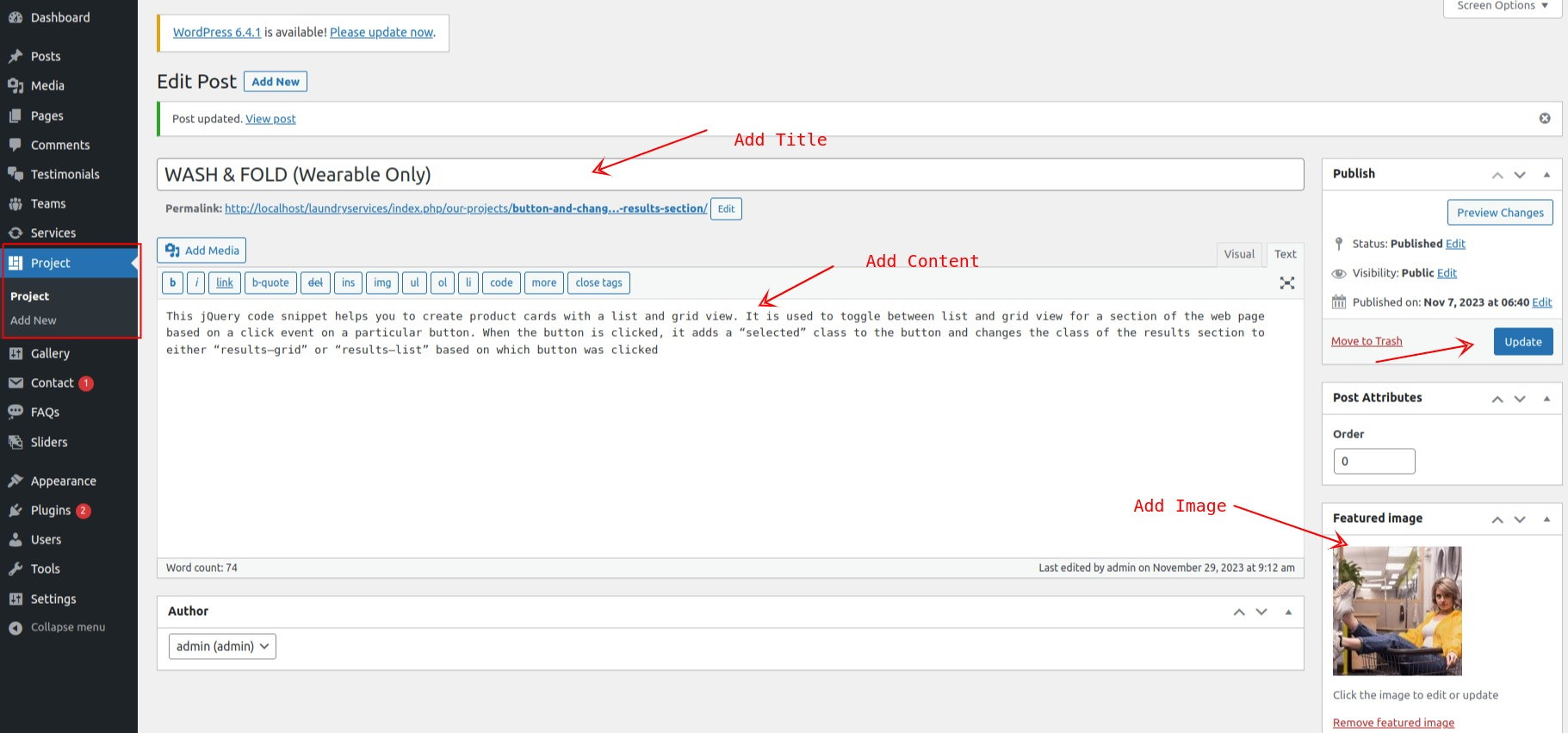Switch to the Visual editor tab
This screenshot has width=1568, height=733.
point(1239,254)
